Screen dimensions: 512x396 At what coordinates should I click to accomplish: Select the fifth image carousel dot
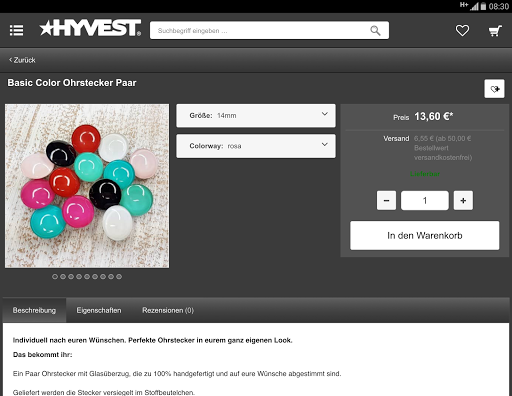click(x=87, y=277)
